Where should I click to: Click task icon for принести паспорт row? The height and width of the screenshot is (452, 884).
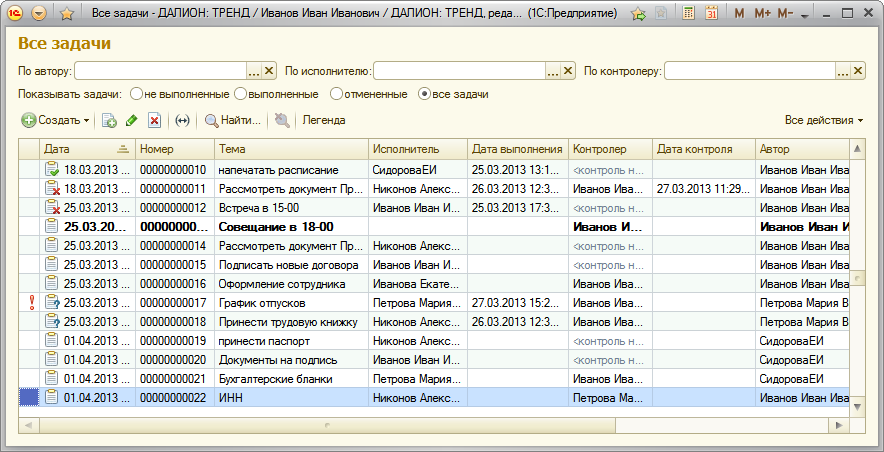[51, 341]
